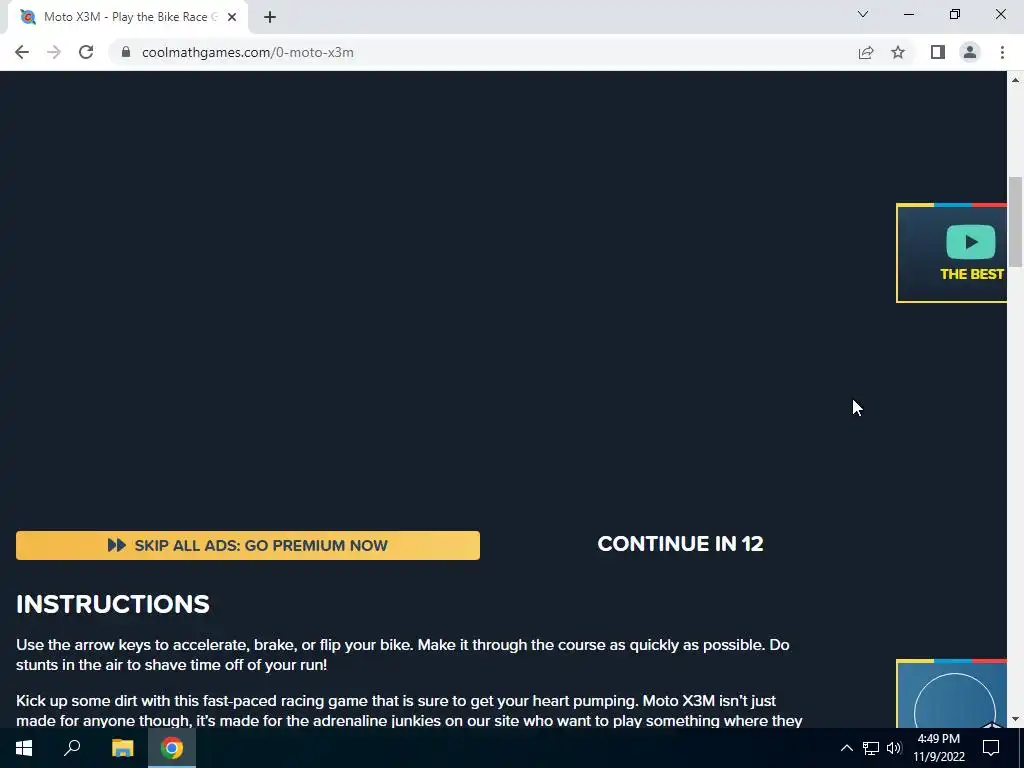
Task: Reload the Moto X3M page
Action: coord(86,52)
